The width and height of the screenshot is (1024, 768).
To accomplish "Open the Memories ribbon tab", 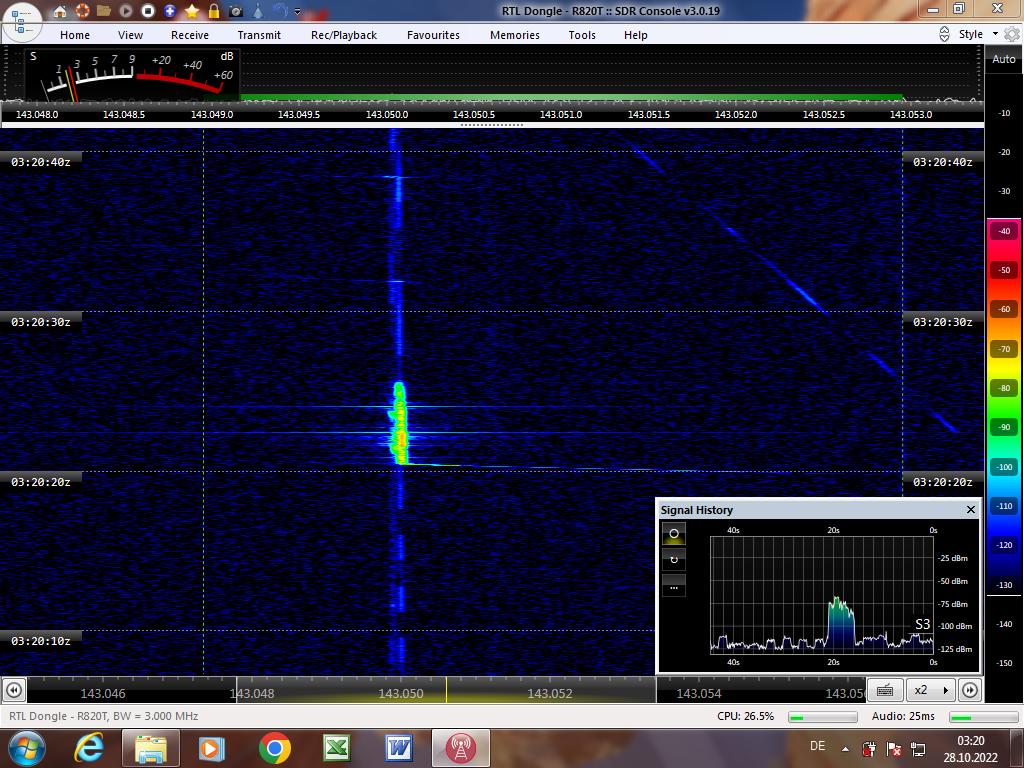I will 515,35.
